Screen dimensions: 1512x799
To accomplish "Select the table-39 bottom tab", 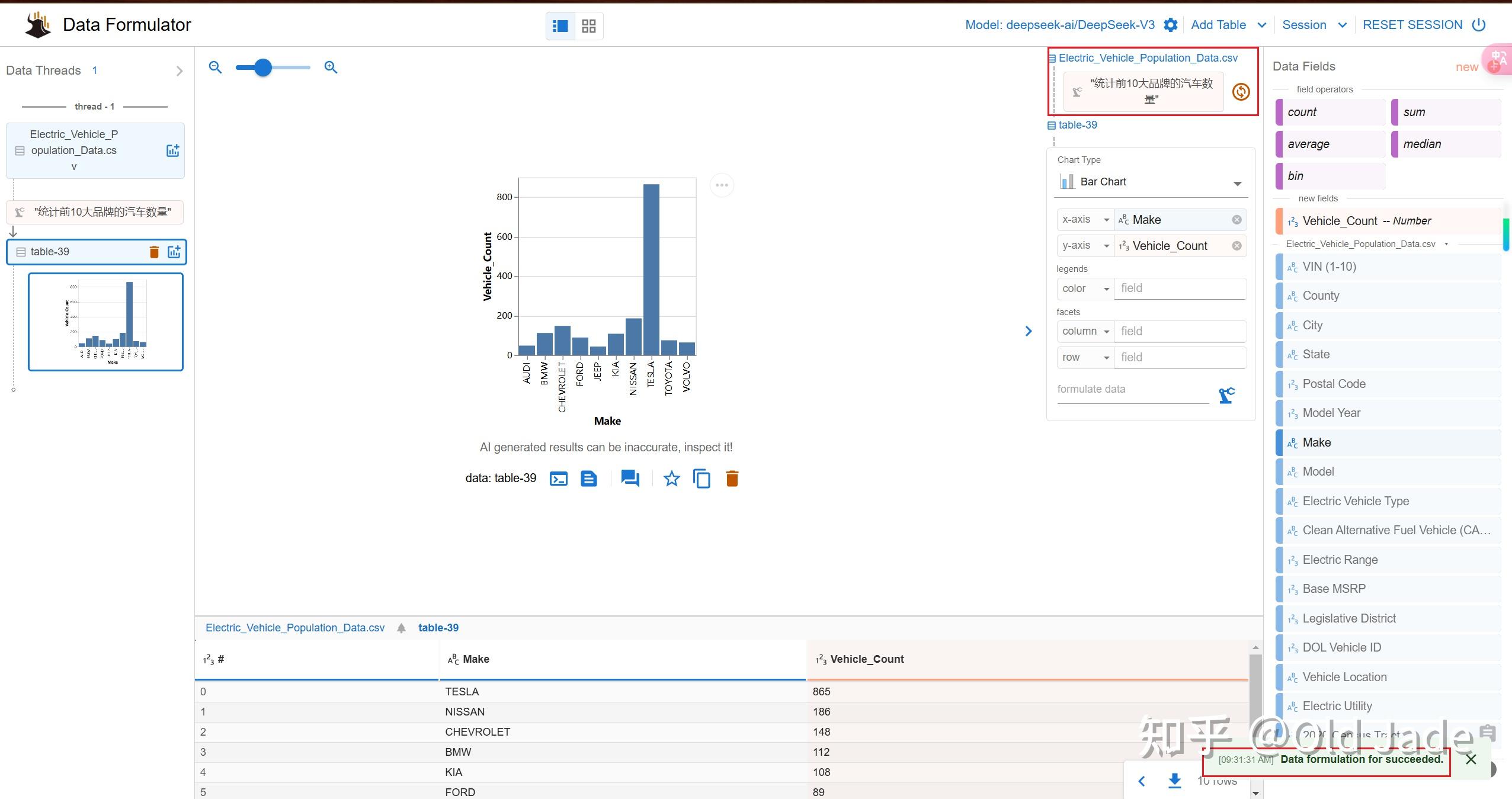I will [x=438, y=628].
